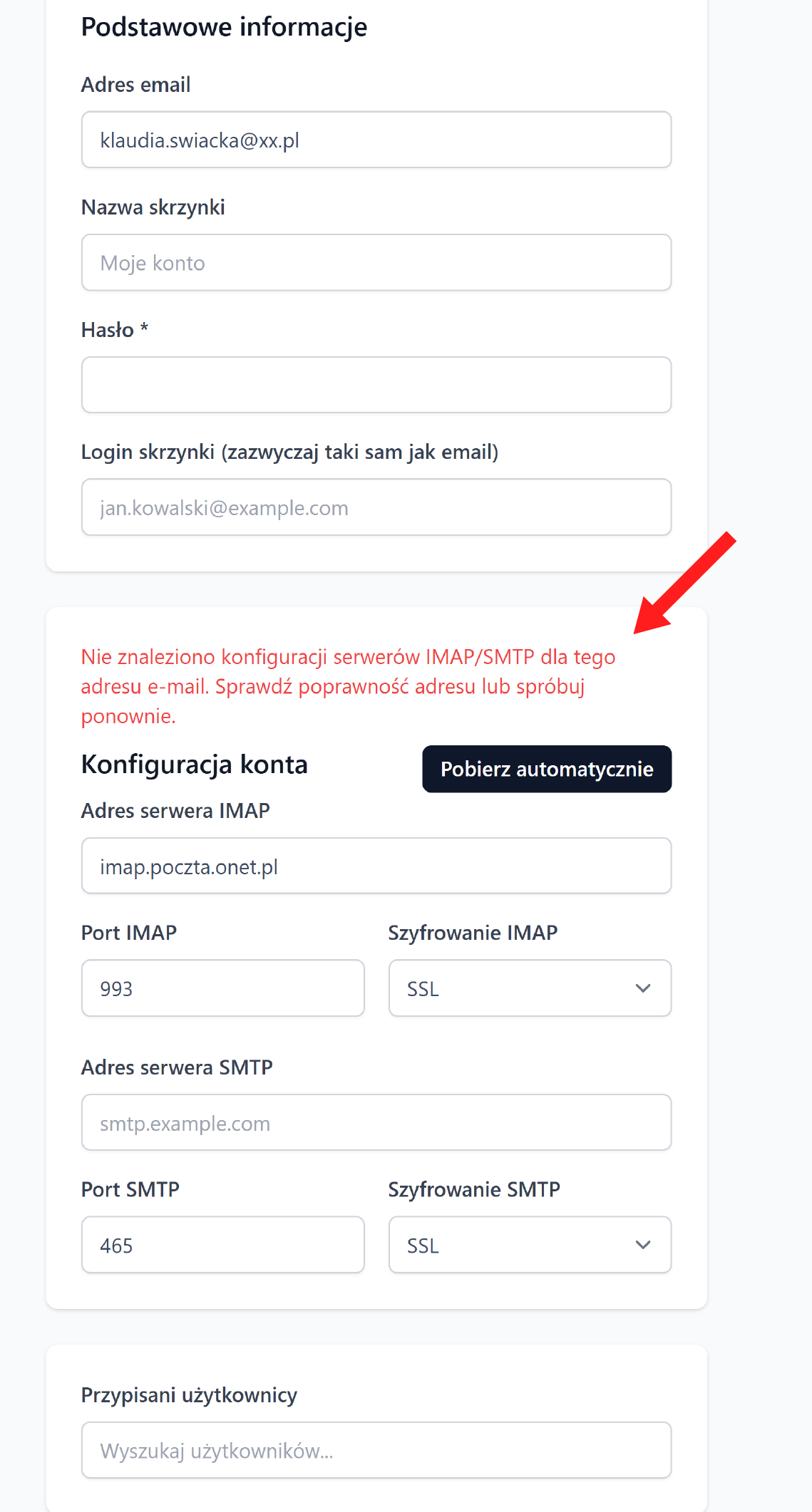The image size is (812, 1512).
Task: Click the Szyfrowanie SMTP label
Action: tap(473, 1189)
